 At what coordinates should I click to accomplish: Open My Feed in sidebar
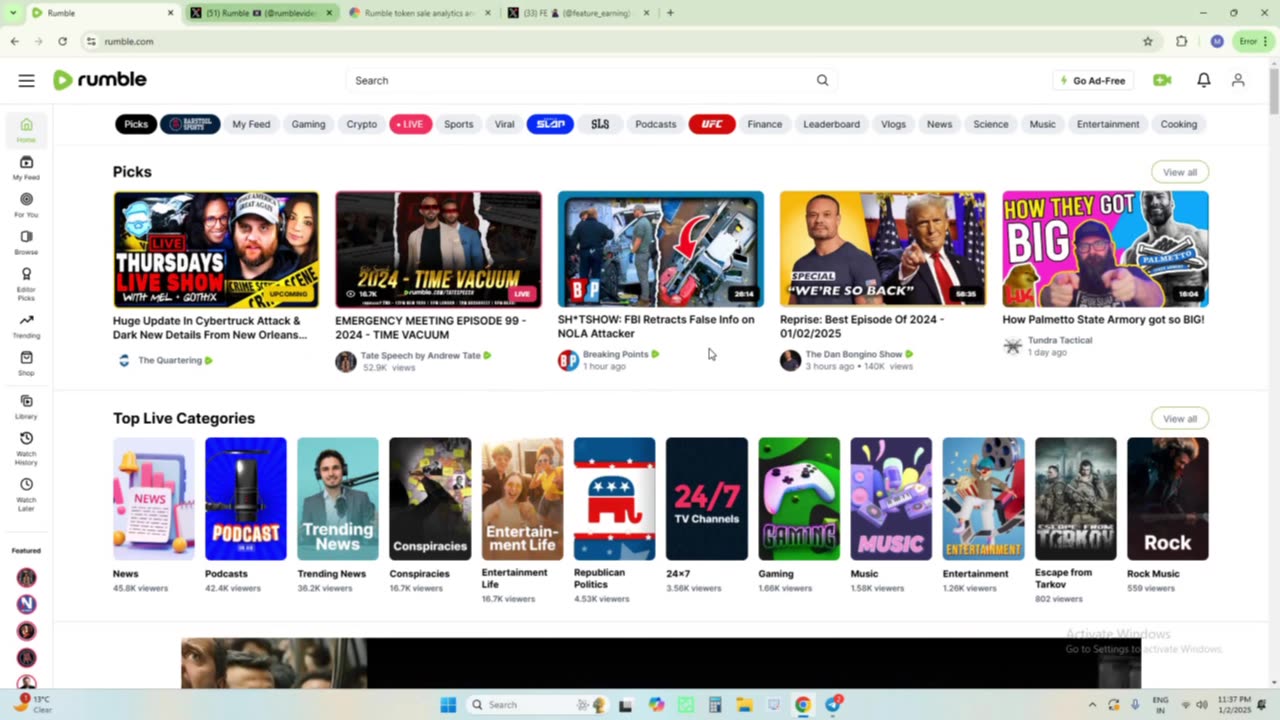tap(26, 168)
